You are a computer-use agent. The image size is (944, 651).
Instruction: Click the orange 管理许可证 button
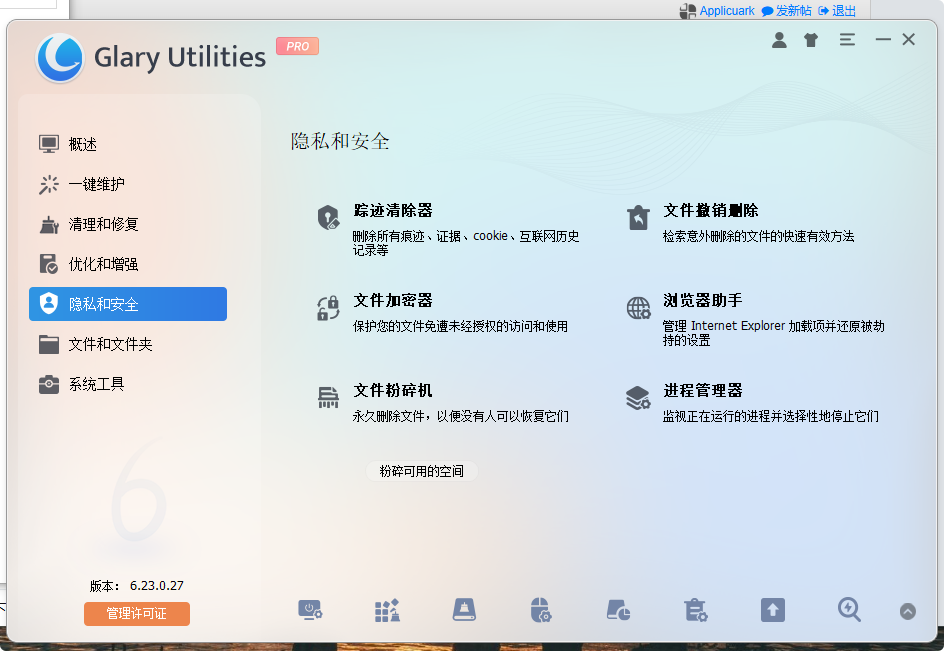point(136,614)
